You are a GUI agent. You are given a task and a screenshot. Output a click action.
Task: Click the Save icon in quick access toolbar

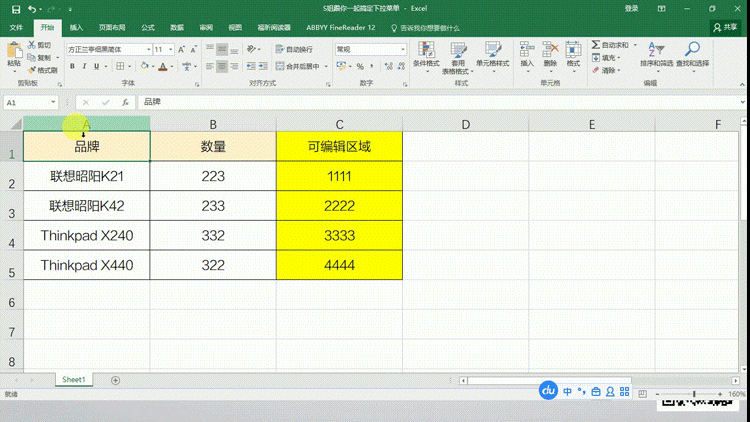pyautogui.click(x=16, y=9)
